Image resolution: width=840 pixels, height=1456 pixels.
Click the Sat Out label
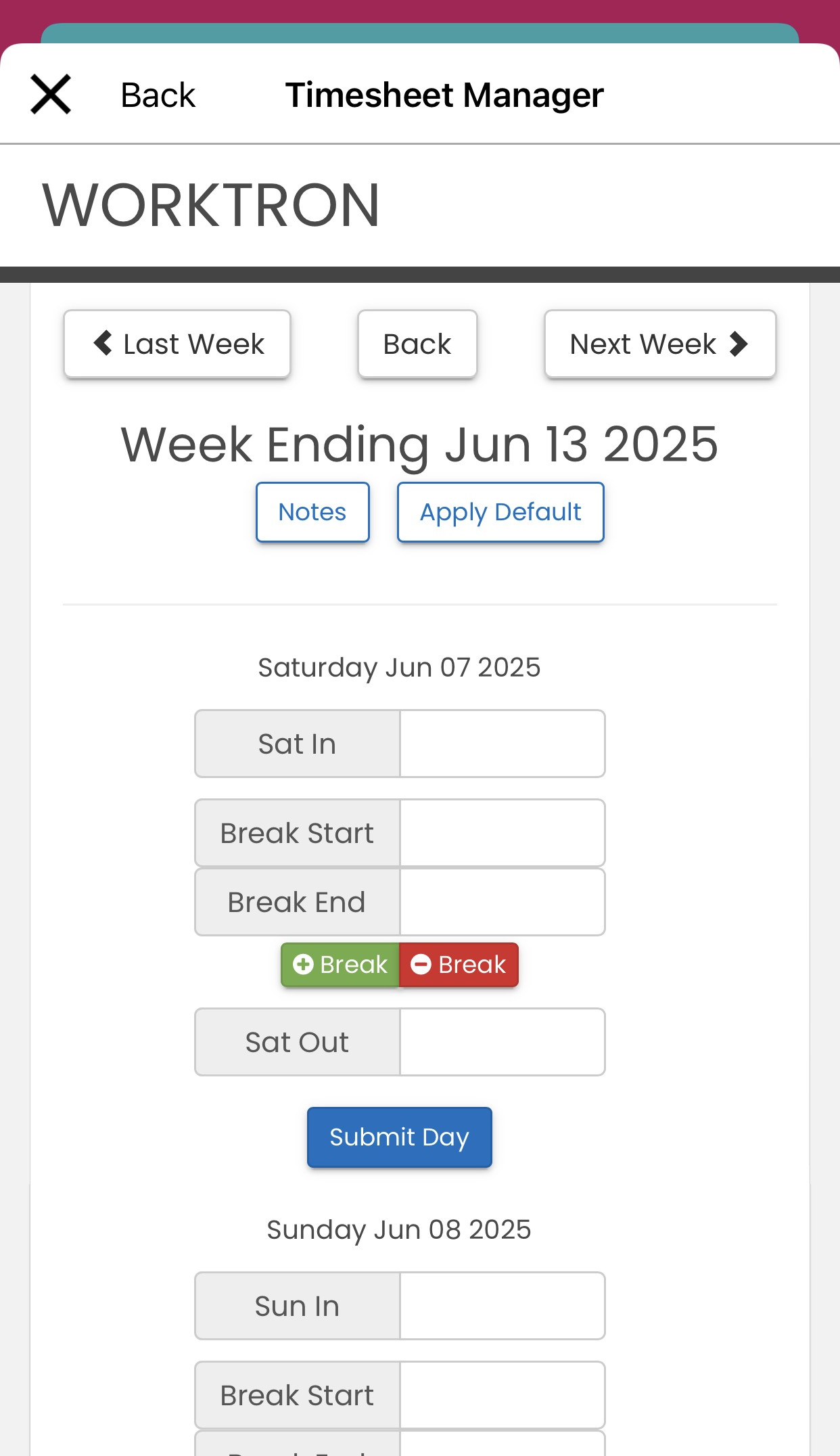(298, 1042)
